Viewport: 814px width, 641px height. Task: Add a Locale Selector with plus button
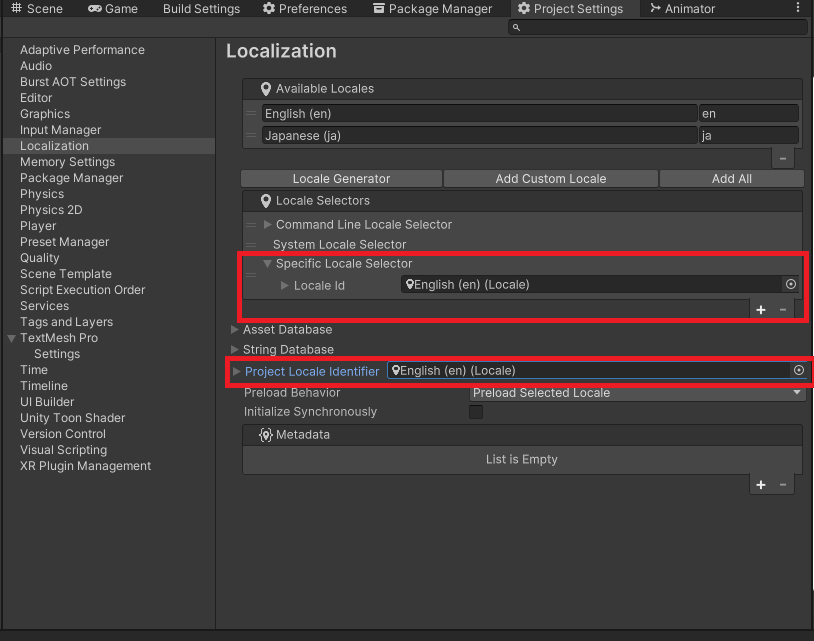coord(761,310)
